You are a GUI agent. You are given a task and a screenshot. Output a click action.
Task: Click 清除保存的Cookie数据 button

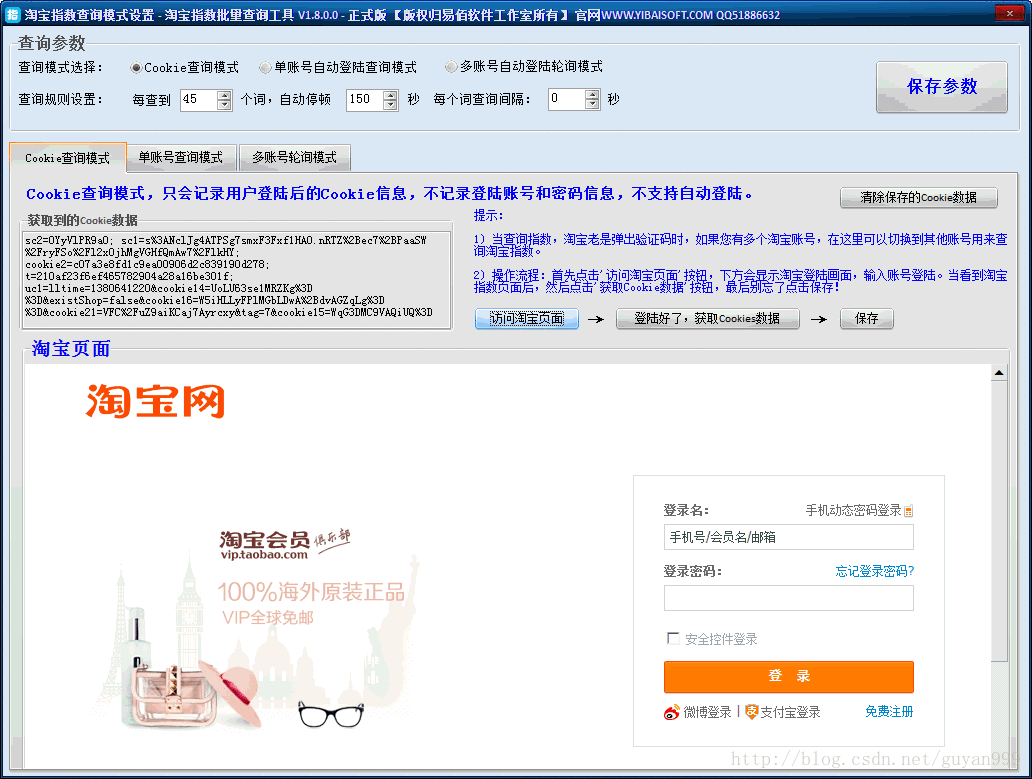point(918,197)
